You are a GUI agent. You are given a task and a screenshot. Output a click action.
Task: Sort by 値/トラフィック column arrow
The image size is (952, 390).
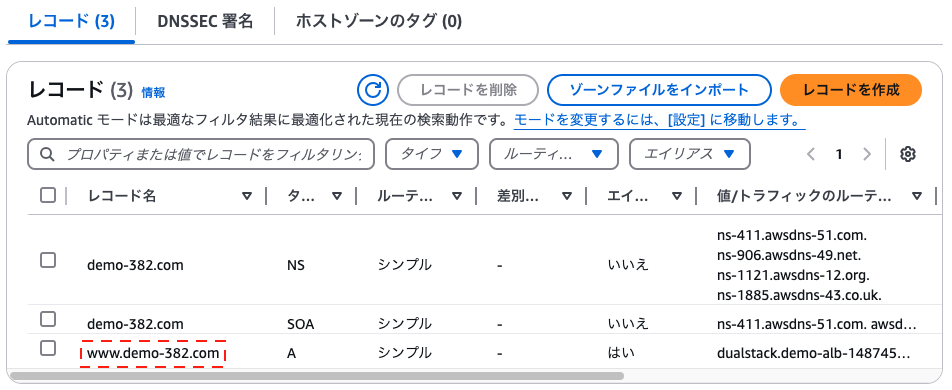(917, 196)
